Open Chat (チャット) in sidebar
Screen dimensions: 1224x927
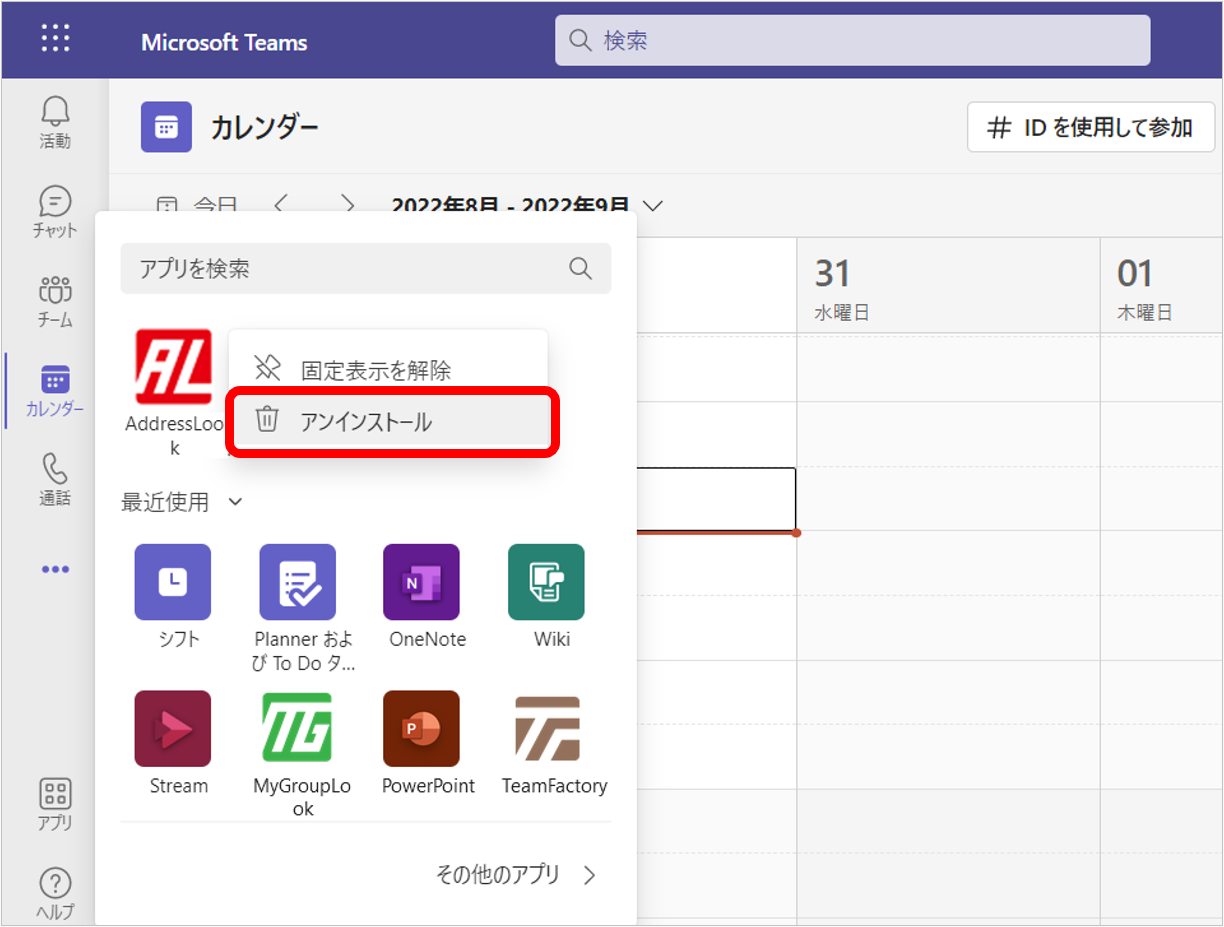[55, 211]
